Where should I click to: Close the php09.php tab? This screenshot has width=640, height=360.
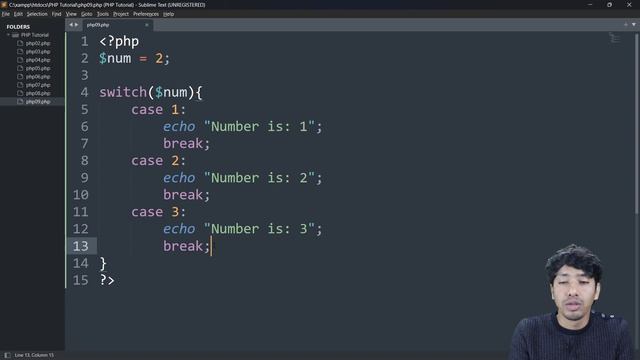(147, 25)
